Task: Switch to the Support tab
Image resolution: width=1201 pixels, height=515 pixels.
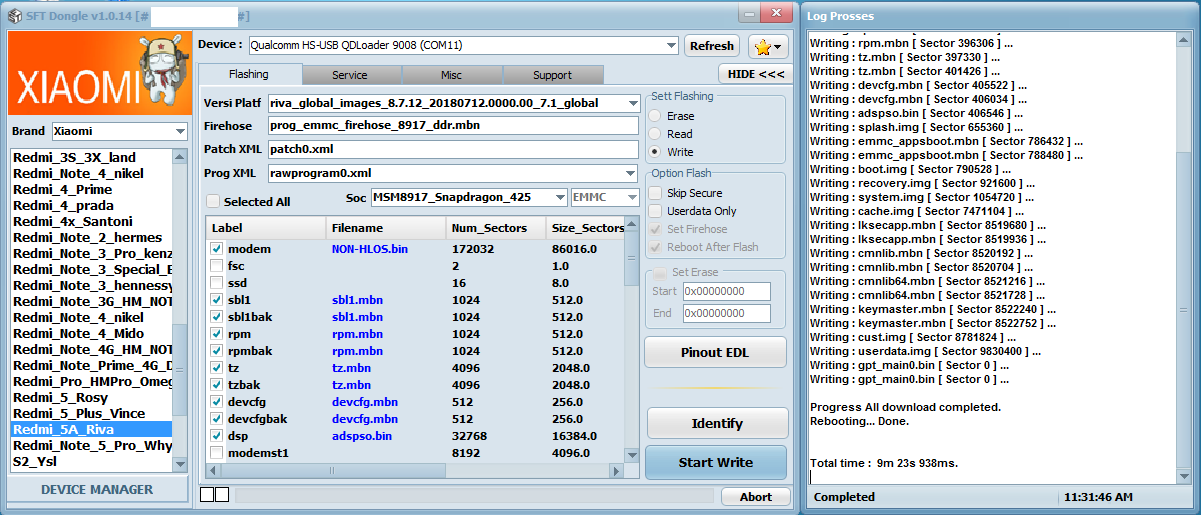Action: click(x=553, y=75)
